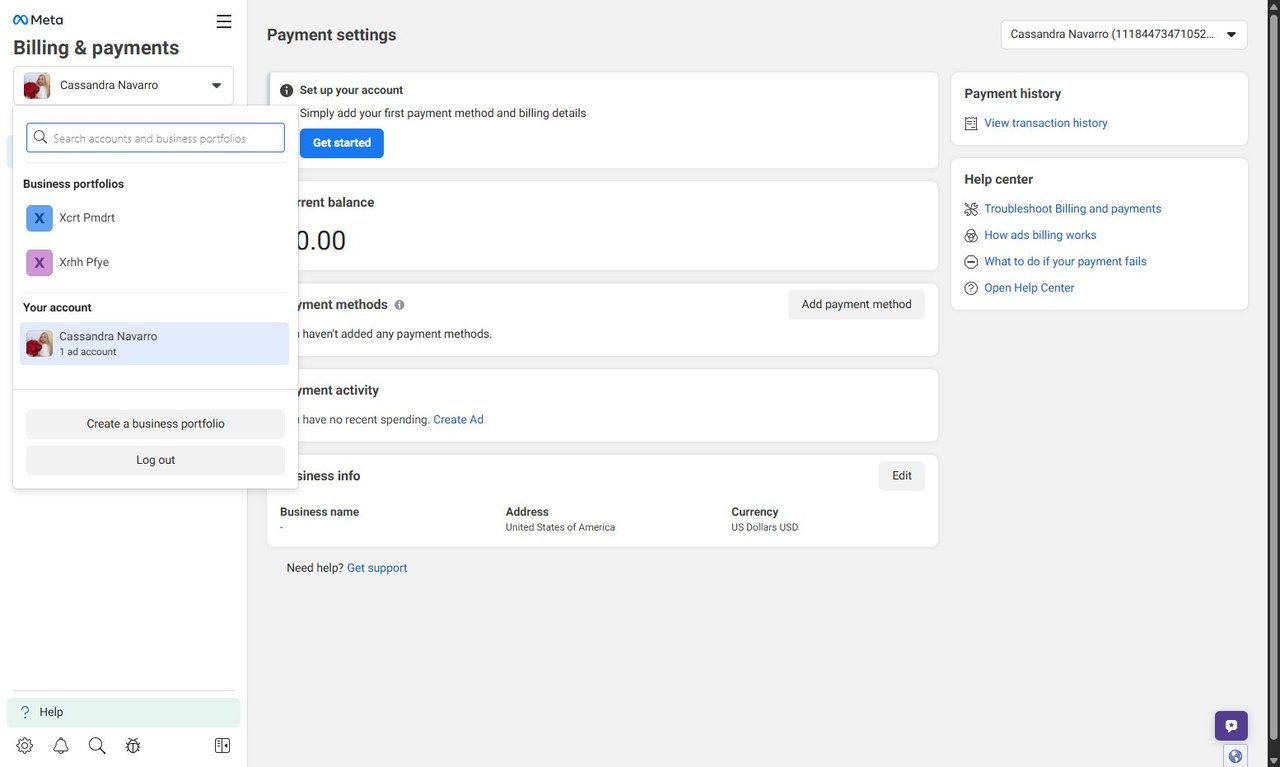This screenshot has width=1280, height=767.
Task: Open View transaction history link
Action: point(1046,123)
